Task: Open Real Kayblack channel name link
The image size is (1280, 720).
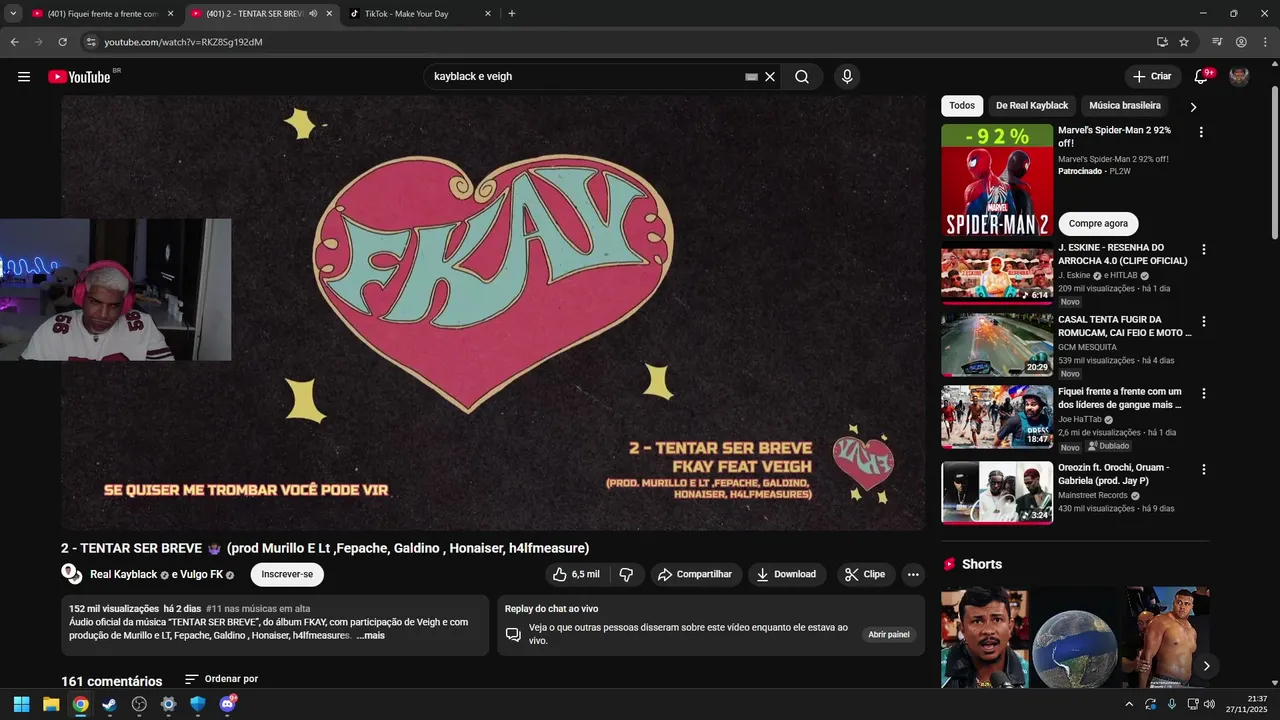Action: (x=124, y=575)
